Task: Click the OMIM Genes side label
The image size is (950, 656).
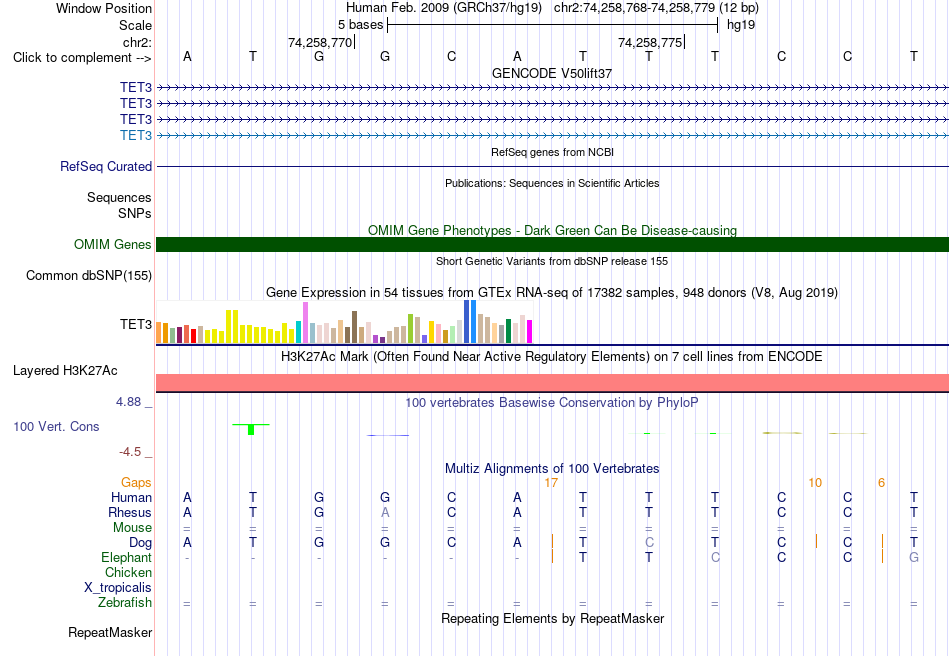Action: [113, 244]
